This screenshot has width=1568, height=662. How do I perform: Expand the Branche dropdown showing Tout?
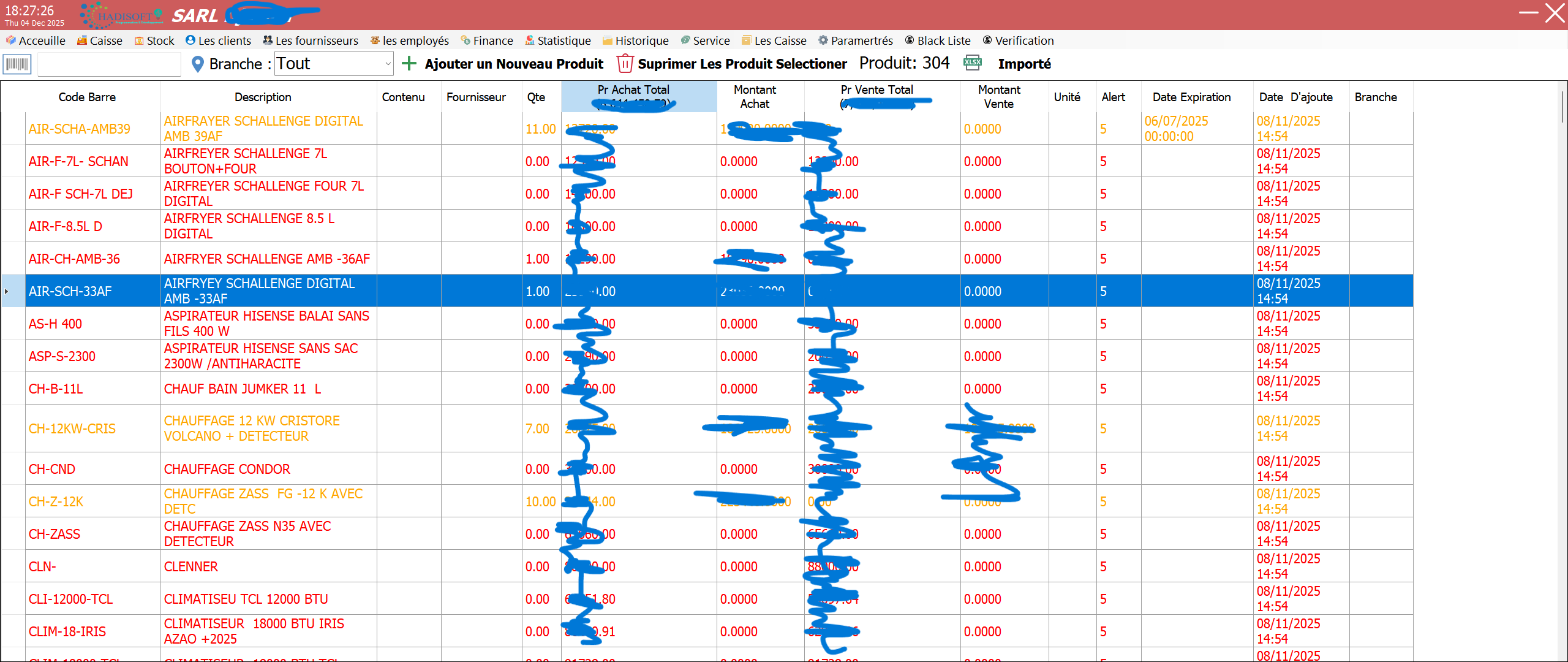coord(387,64)
